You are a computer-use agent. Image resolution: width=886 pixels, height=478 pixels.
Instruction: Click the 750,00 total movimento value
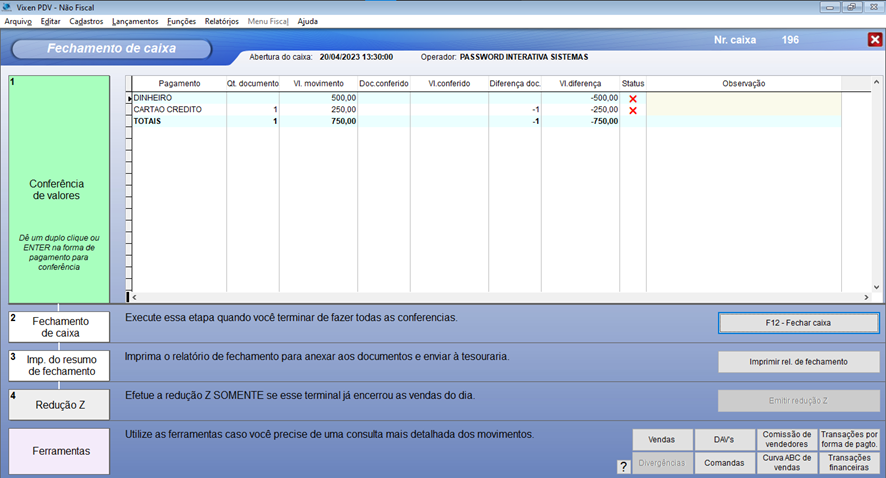coord(344,121)
